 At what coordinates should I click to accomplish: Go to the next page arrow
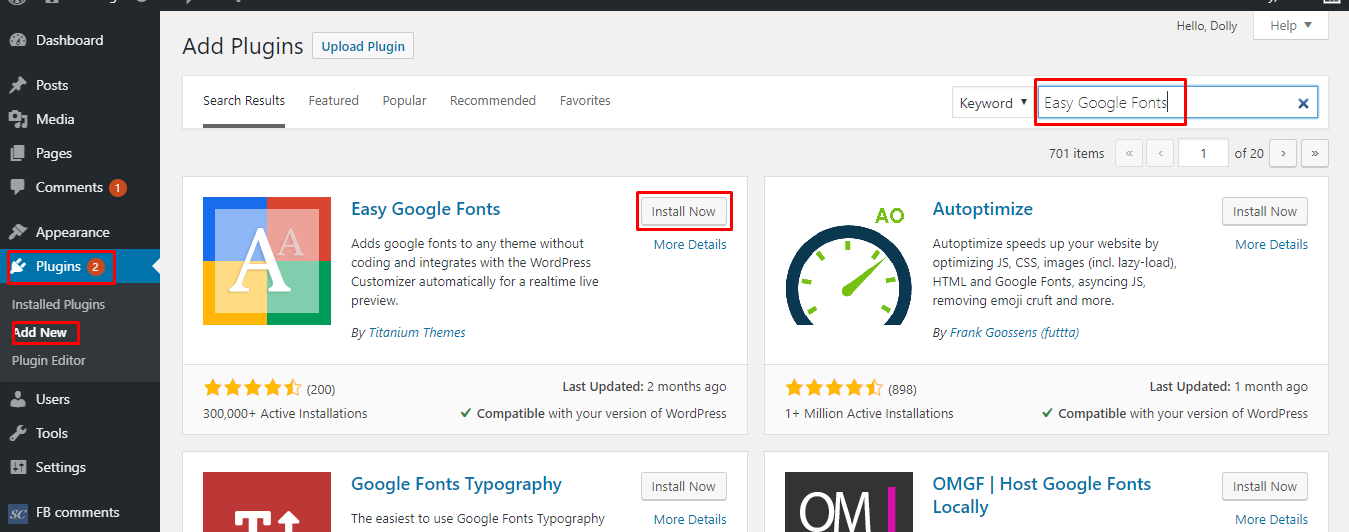pos(1283,153)
